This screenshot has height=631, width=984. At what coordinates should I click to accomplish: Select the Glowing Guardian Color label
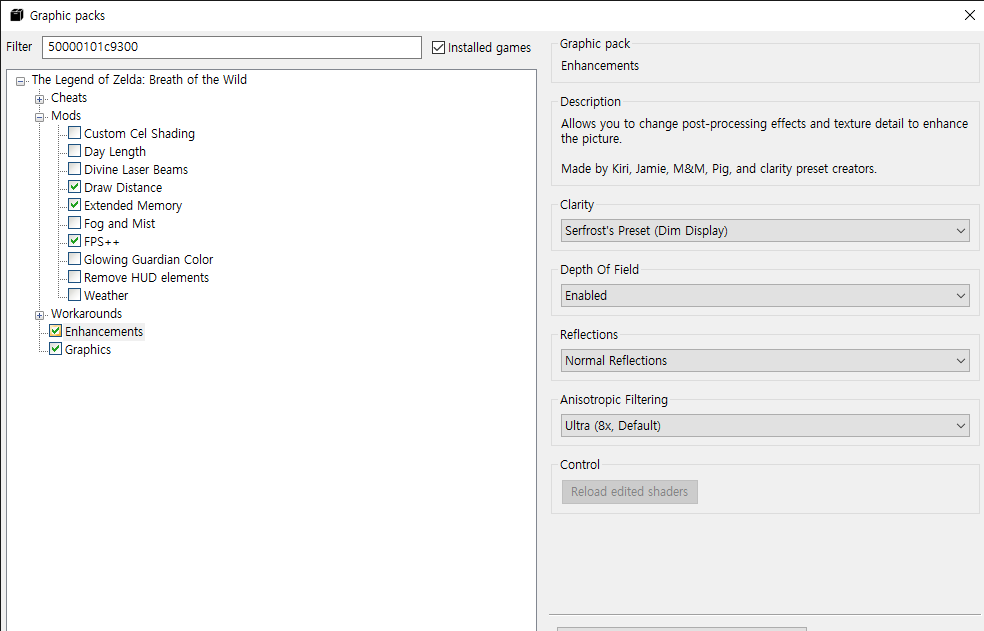tap(149, 260)
